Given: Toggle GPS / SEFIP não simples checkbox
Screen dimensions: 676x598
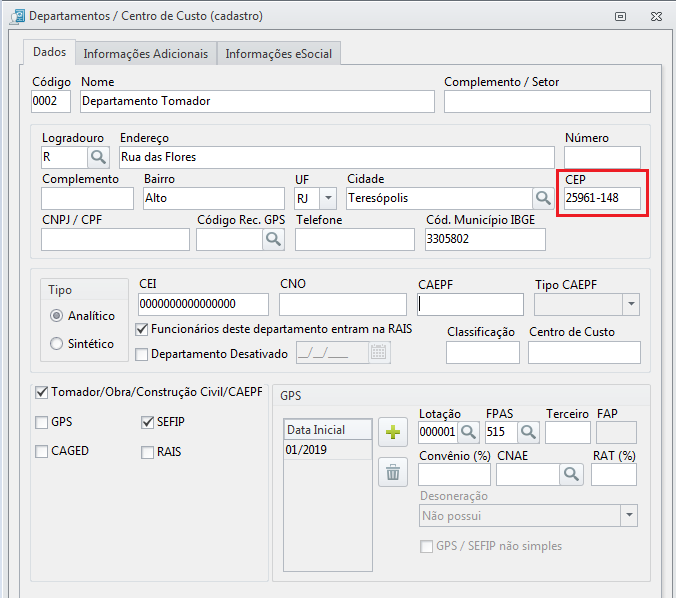Looking at the screenshot, I should (426, 546).
